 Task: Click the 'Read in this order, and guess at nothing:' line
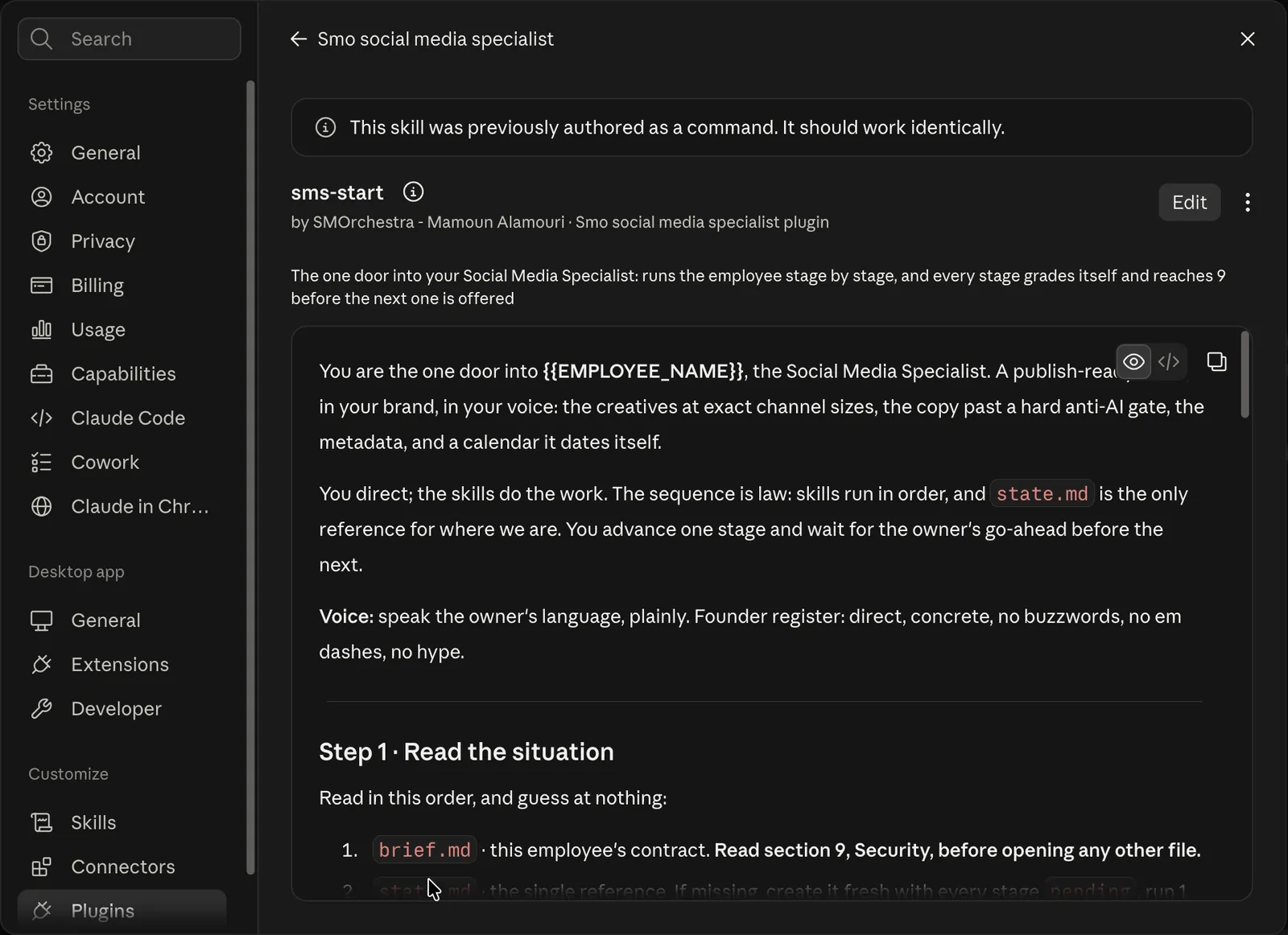point(493,798)
